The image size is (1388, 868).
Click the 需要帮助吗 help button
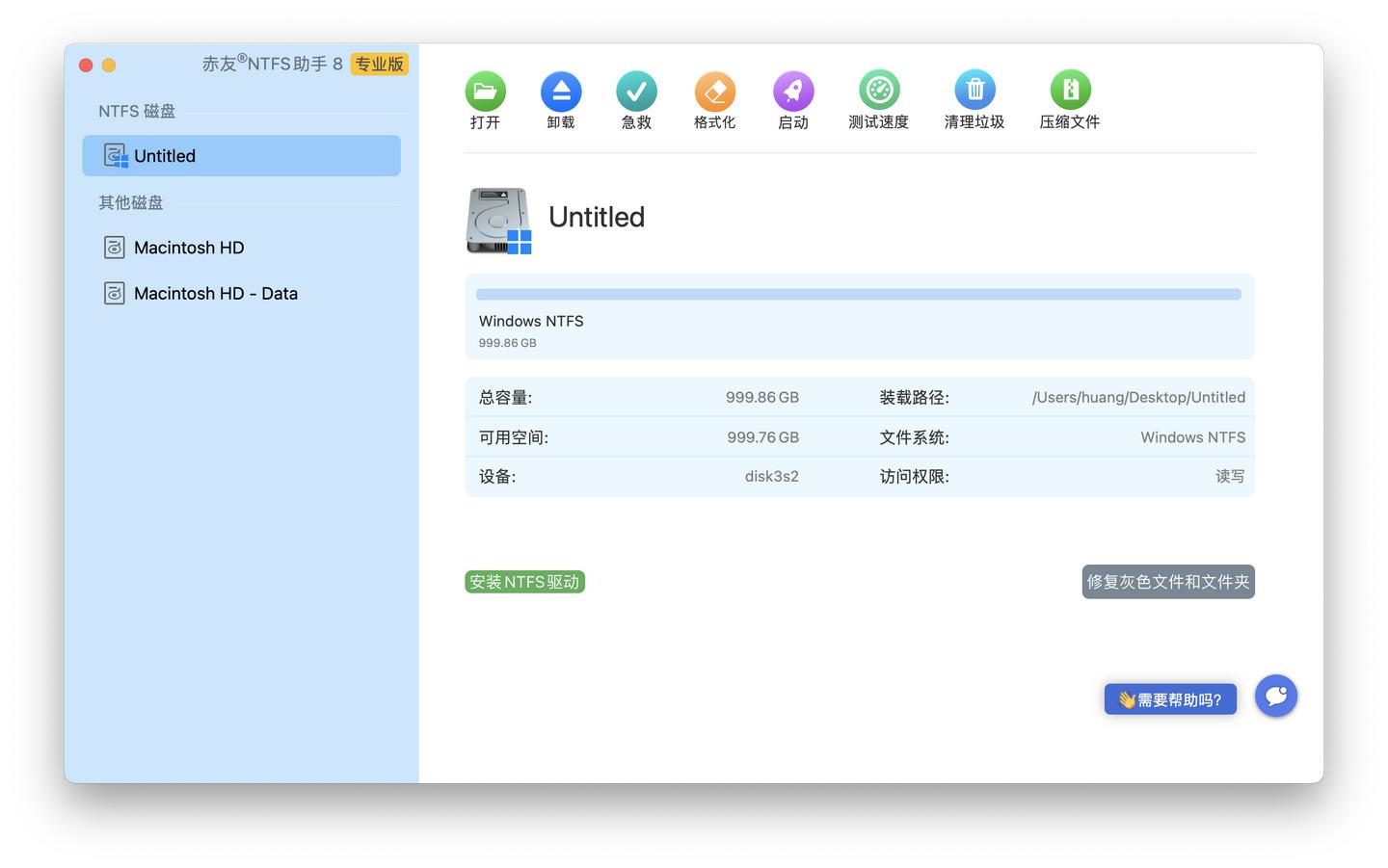point(1170,698)
